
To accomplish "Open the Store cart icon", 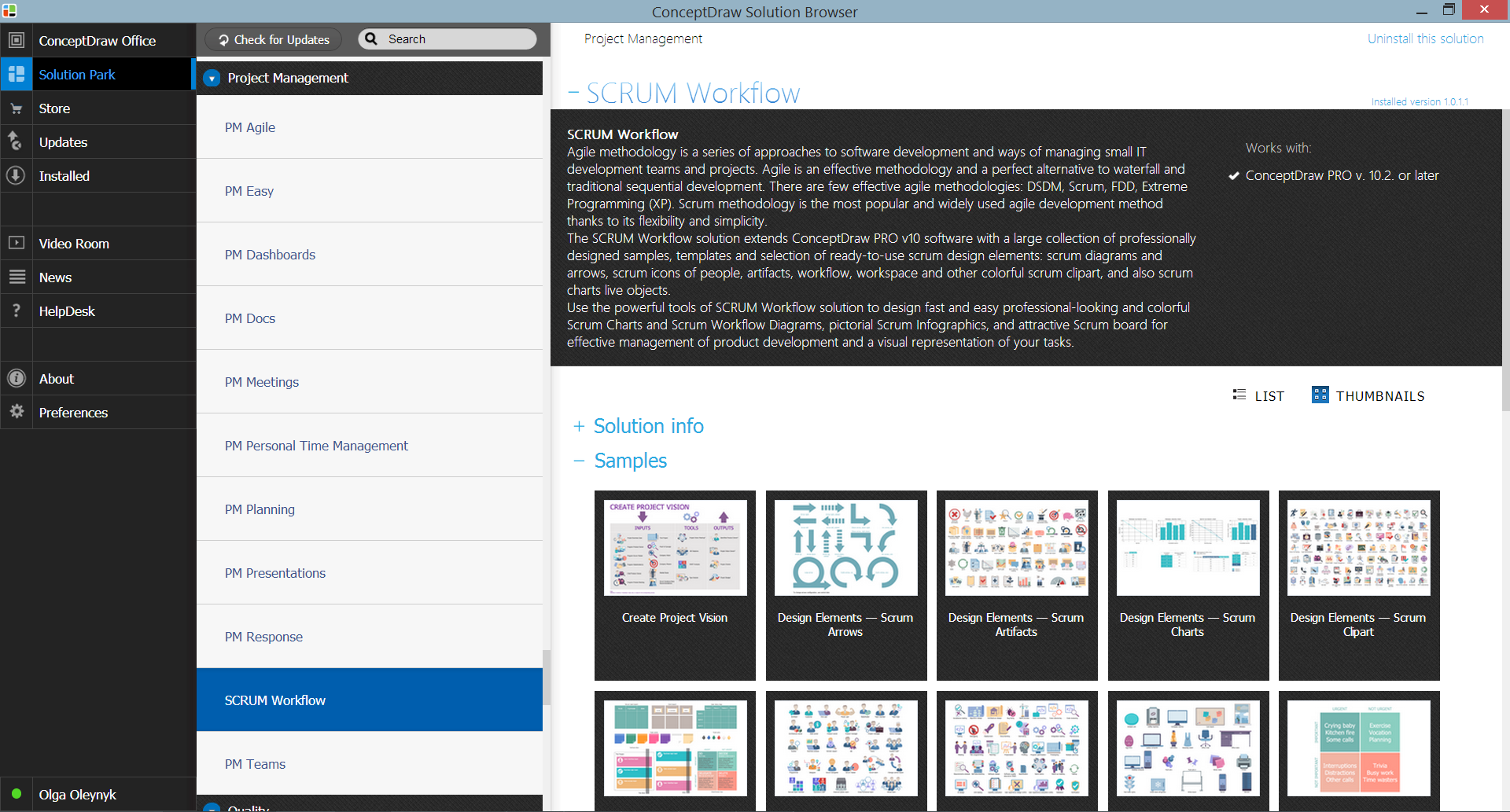I will [17, 108].
